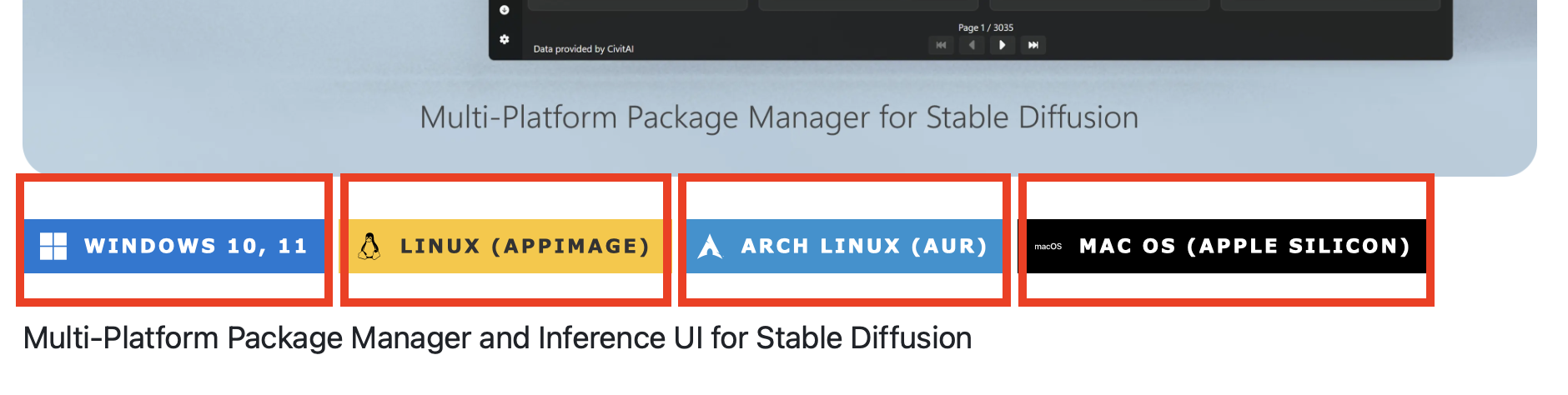This screenshot has height=395, width=1568.
Task: Click the macOS logo on black badge
Action: pyautogui.click(x=1048, y=247)
